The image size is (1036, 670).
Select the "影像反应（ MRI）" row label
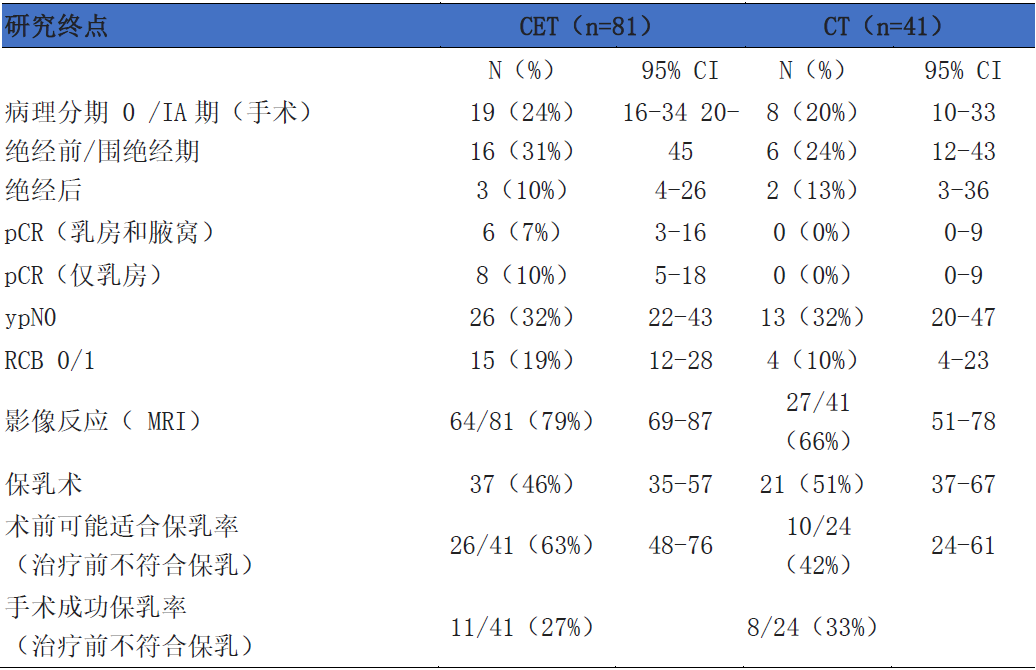pyautogui.click(x=103, y=421)
